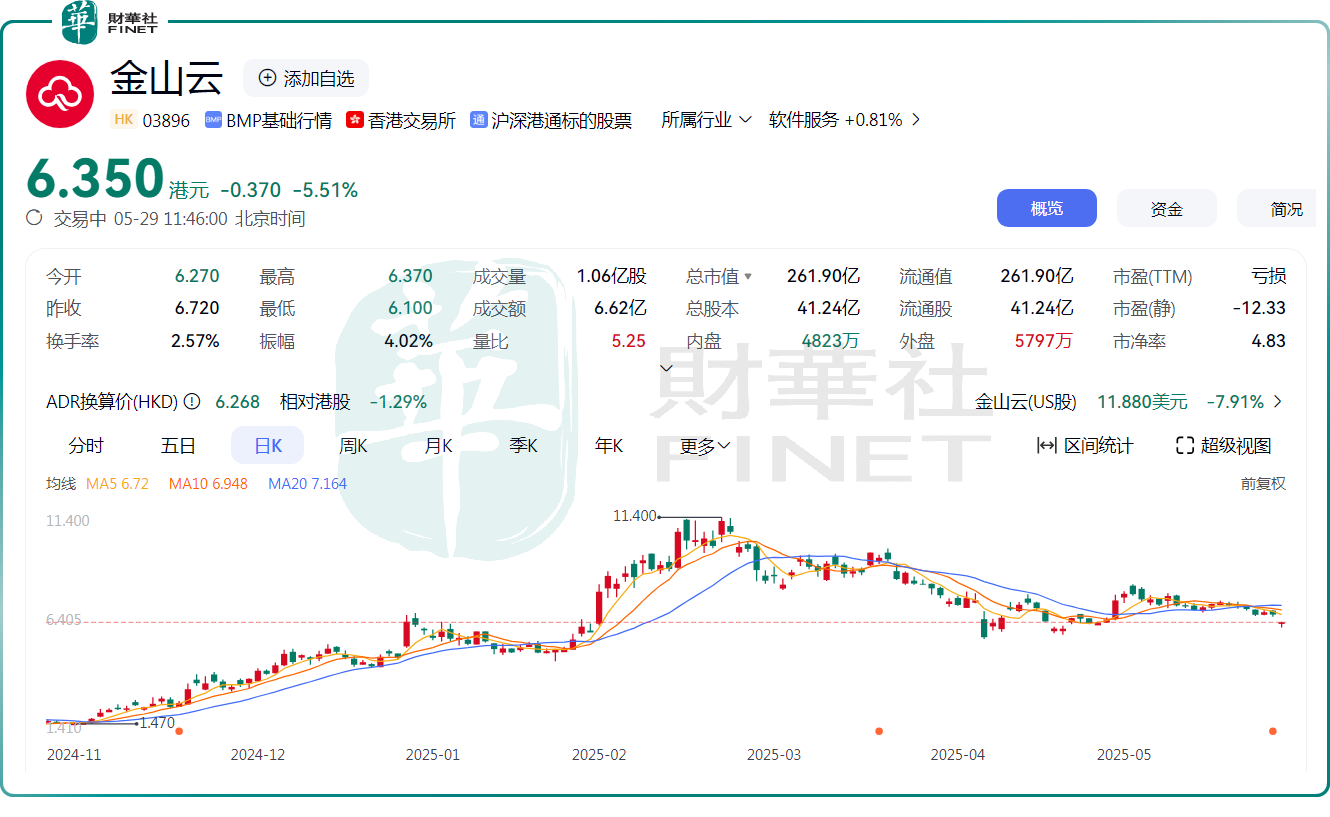Click the large 6.350 current price

tap(95, 180)
